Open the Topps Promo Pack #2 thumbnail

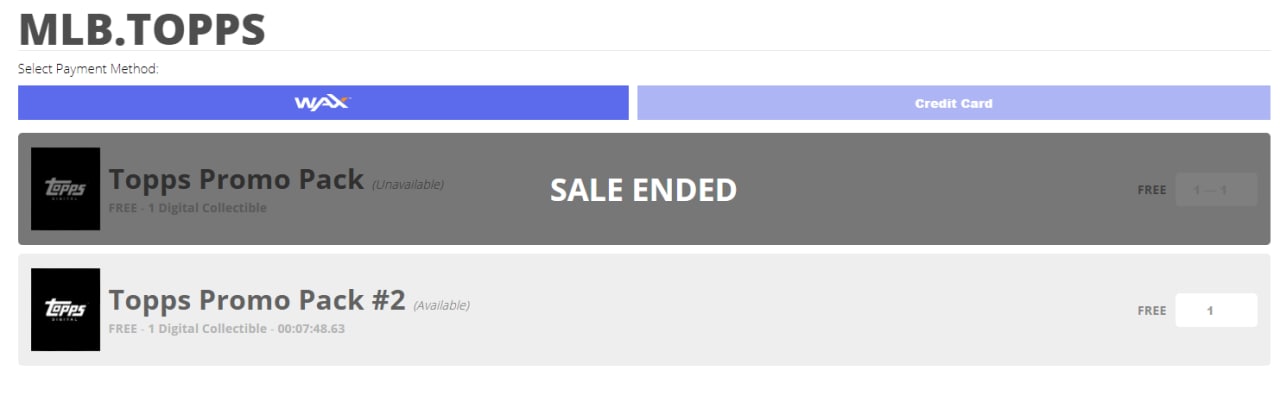pos(65,310)
